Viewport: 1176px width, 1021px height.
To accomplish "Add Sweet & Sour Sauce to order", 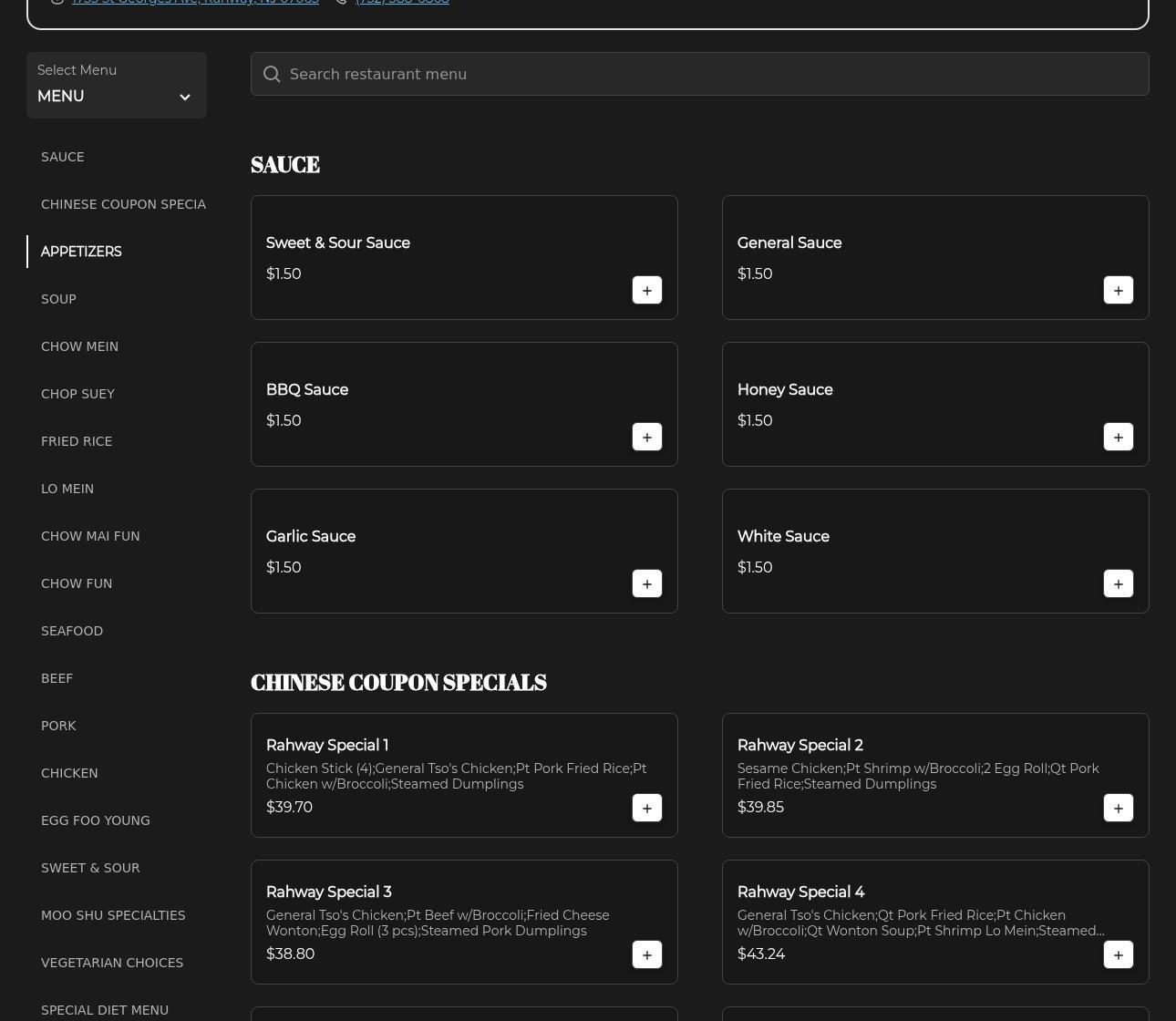I will tap(646, 290).
